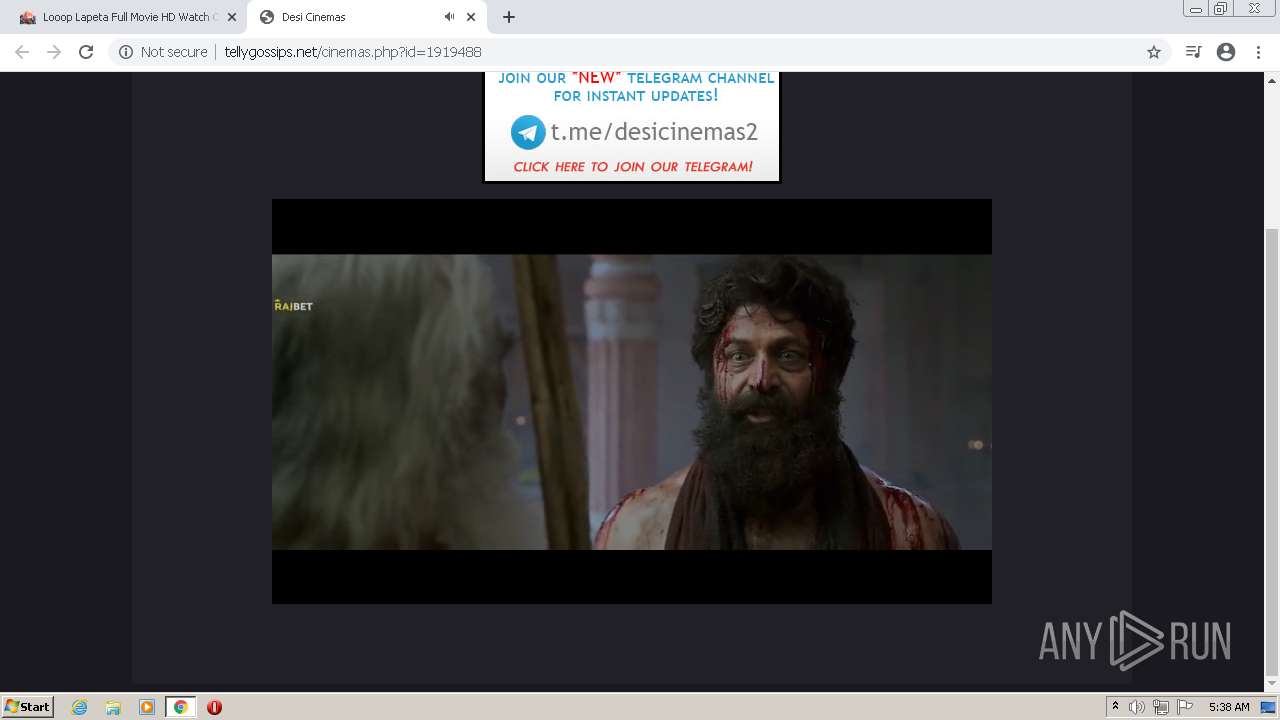The height and width of the screenshot is (720, 1280).
Task: Open network connection tray icon
Action: (1160, 707)
